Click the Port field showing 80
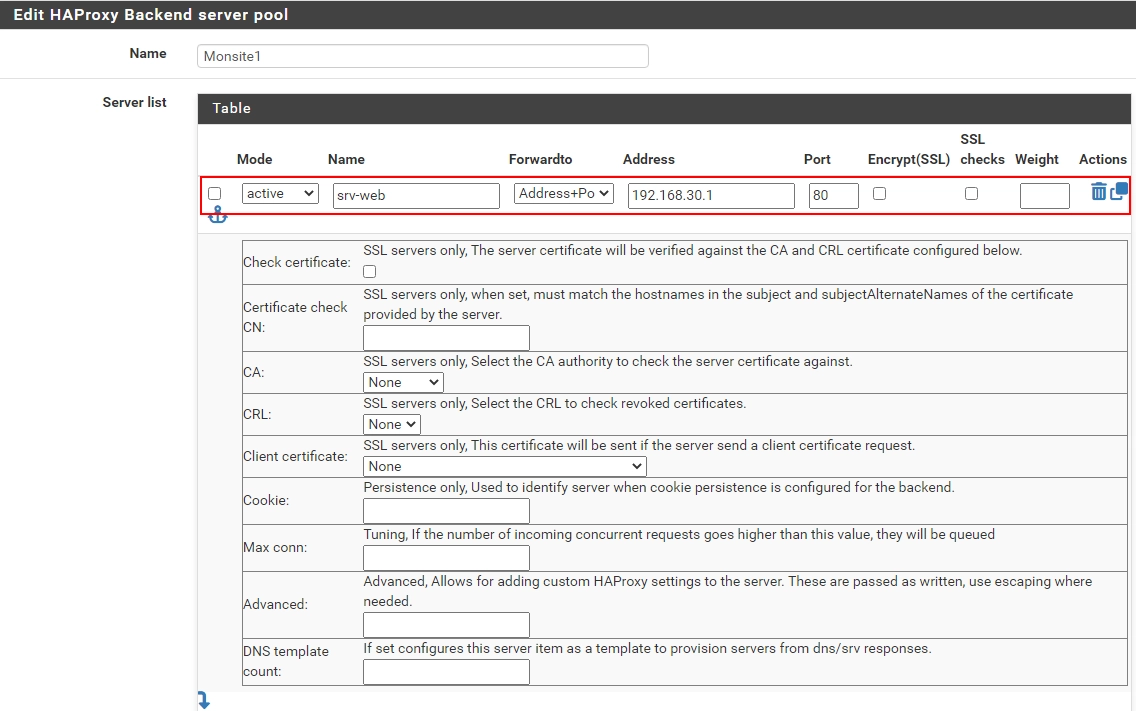The height and width of the screenshot is (711, 1136). (833, 196)
